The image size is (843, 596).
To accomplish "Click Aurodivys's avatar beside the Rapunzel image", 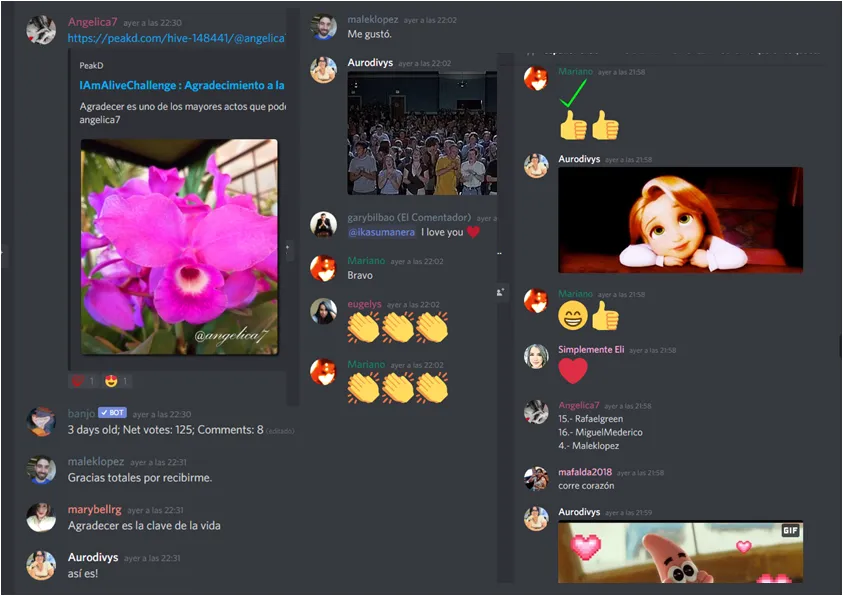I will 536,166.
